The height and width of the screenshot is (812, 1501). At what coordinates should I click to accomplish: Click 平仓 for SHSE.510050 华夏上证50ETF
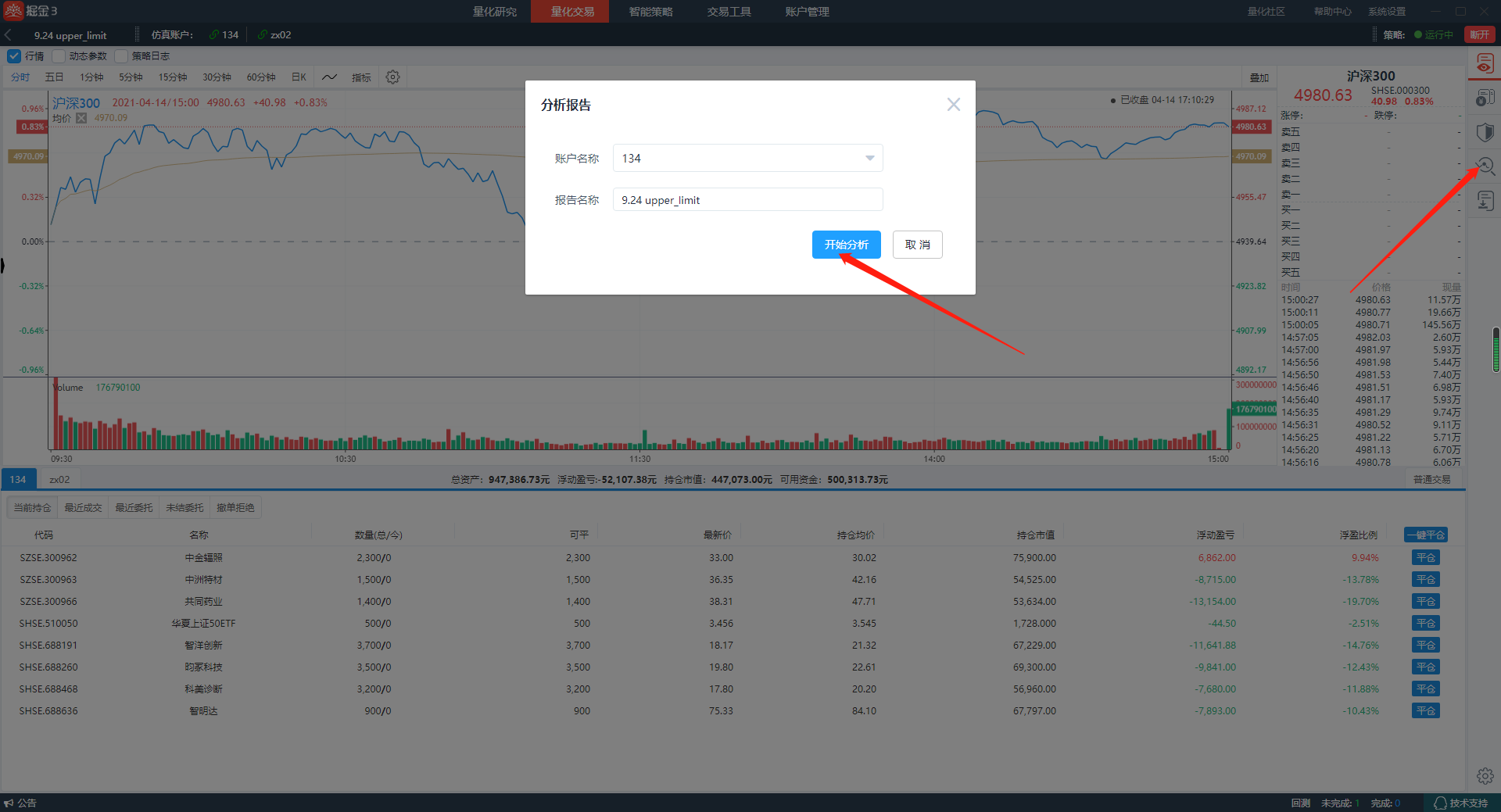pos(1426,624)
